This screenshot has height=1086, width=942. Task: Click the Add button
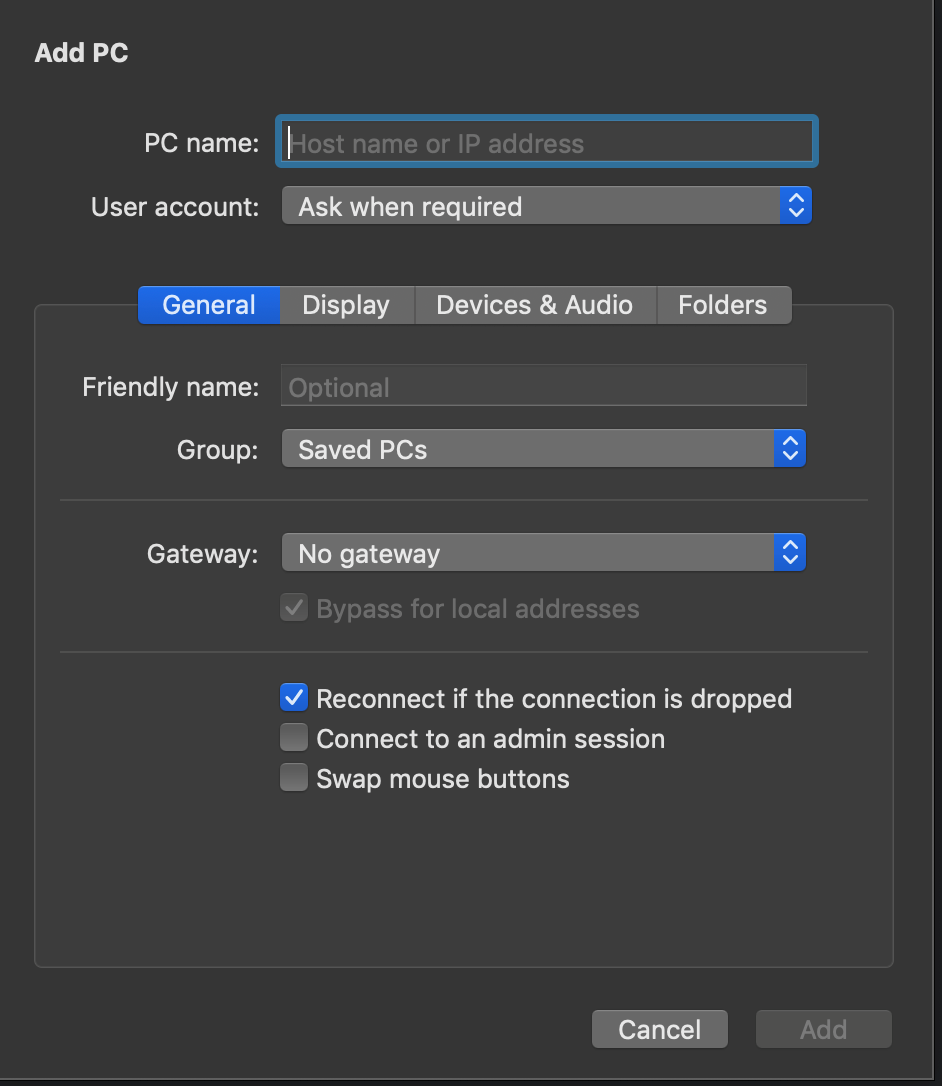[823, 1029]
